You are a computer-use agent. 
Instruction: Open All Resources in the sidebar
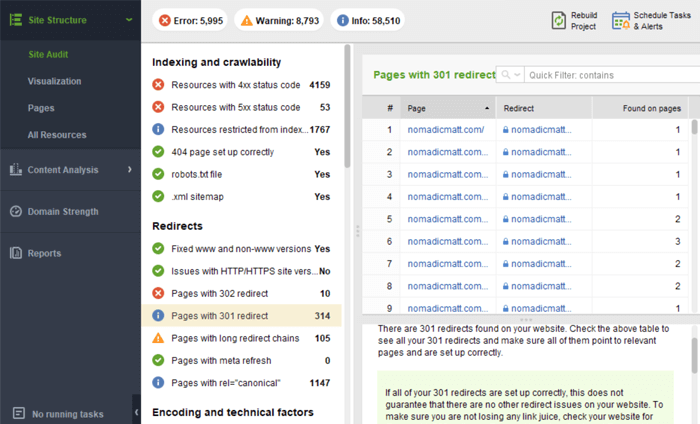coord(57,135)
